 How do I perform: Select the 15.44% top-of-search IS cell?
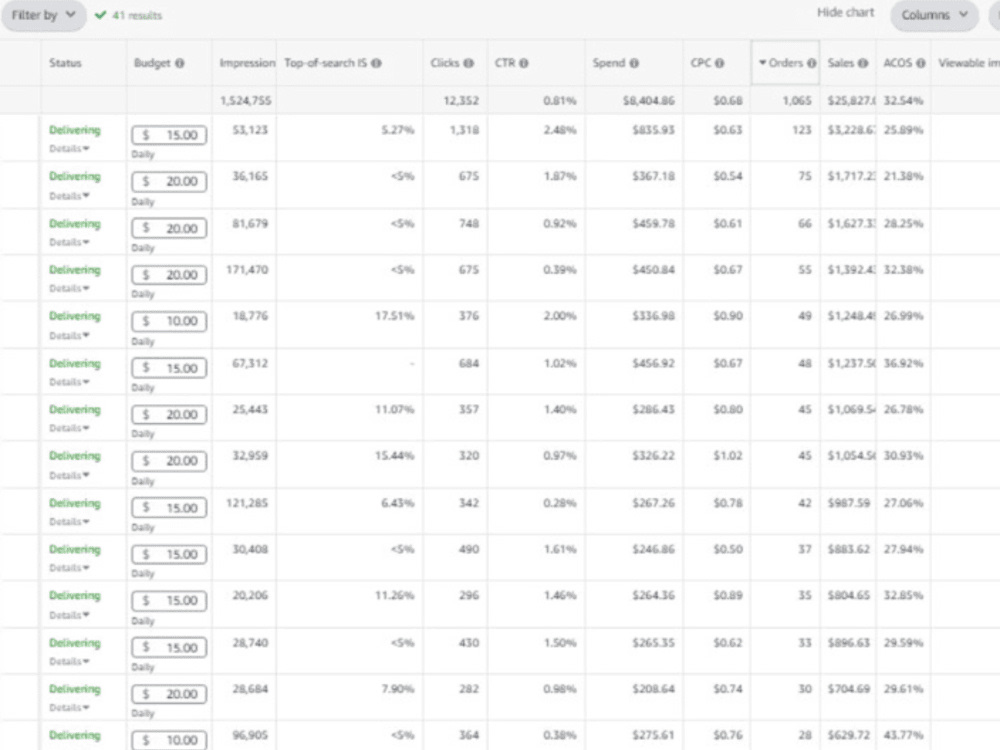[x=394, y=456]
